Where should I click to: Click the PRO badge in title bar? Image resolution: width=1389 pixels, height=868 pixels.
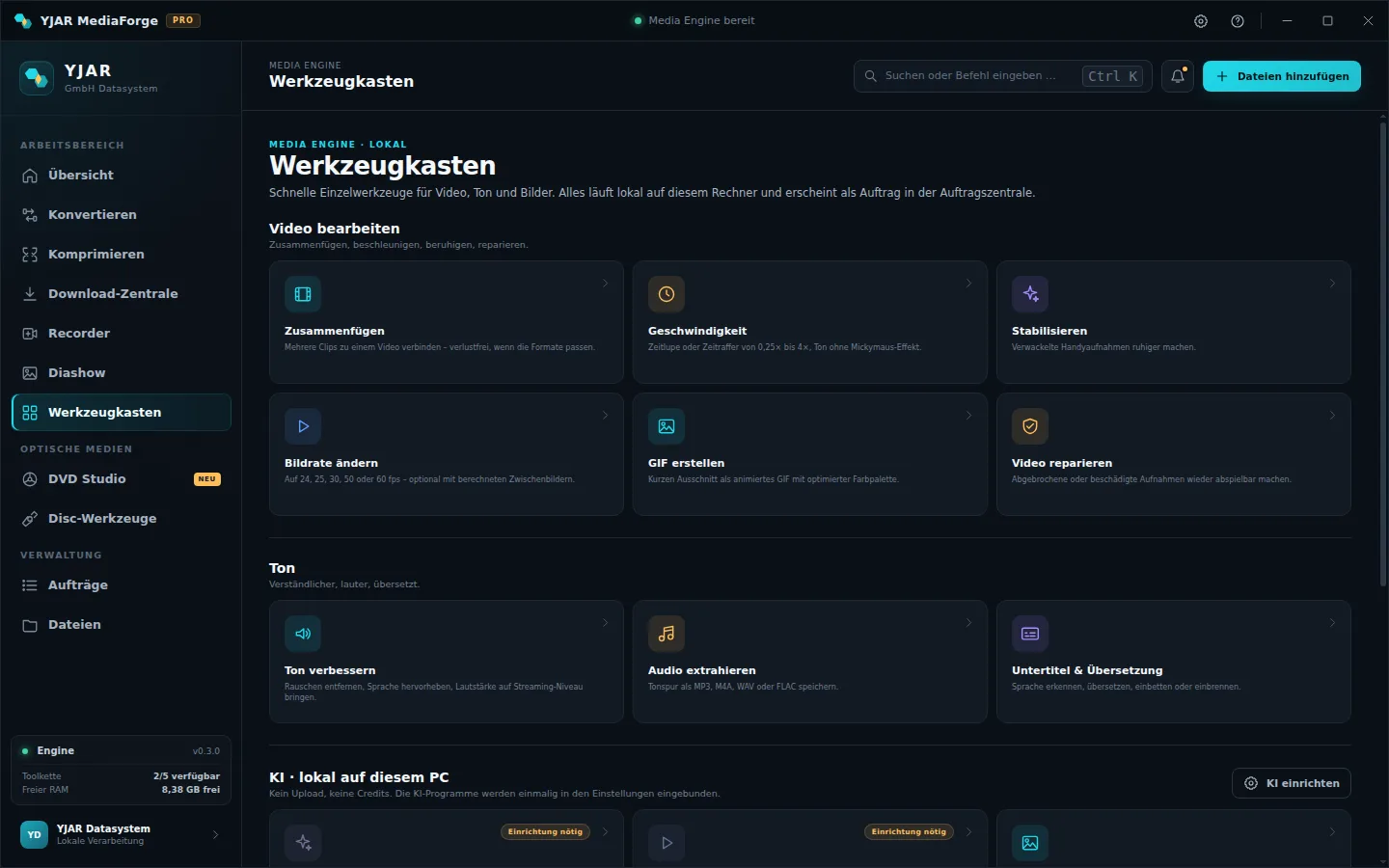[x=183, y=20]
